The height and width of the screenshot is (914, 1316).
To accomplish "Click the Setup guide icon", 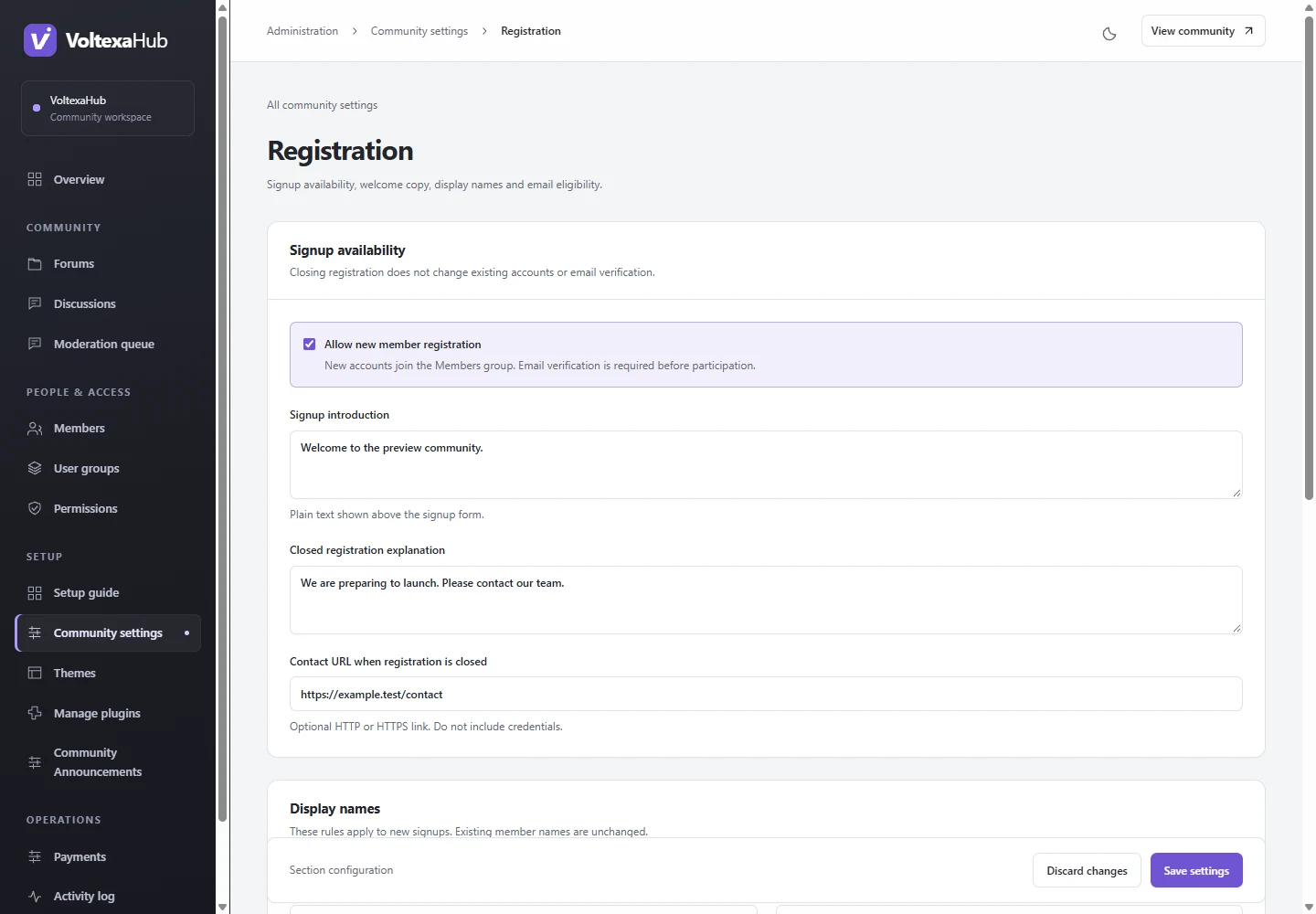I will (35, 592).
